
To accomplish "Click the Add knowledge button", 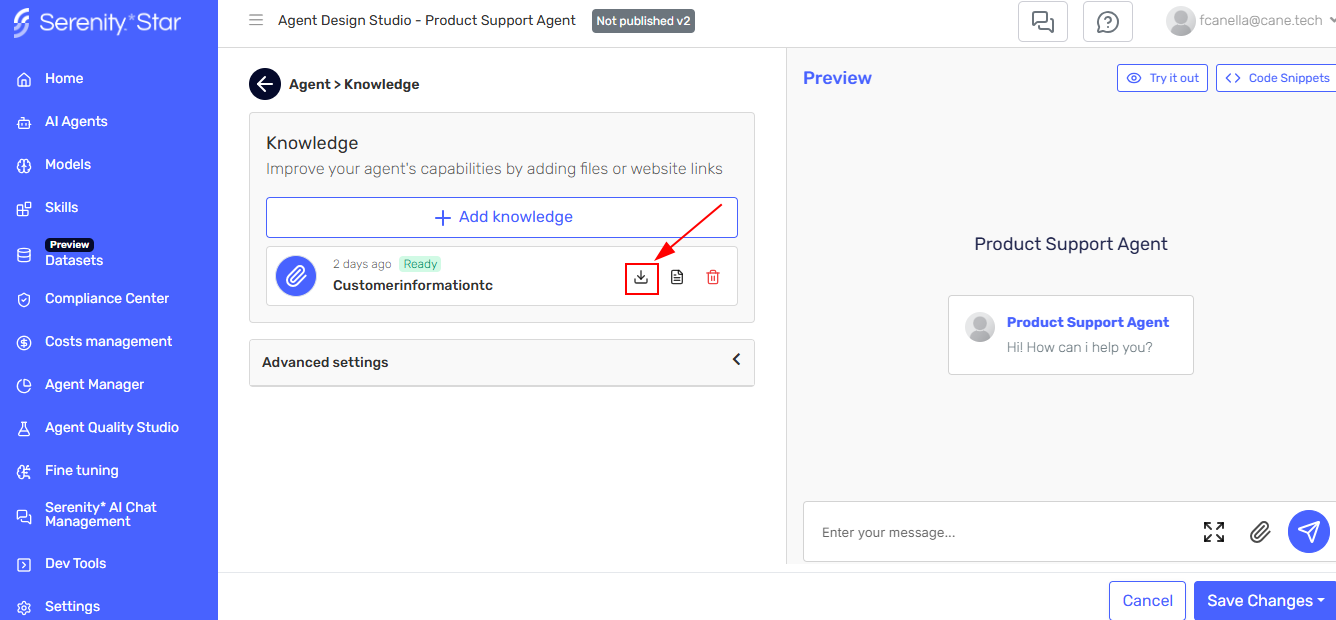I will tap(501, 217).
